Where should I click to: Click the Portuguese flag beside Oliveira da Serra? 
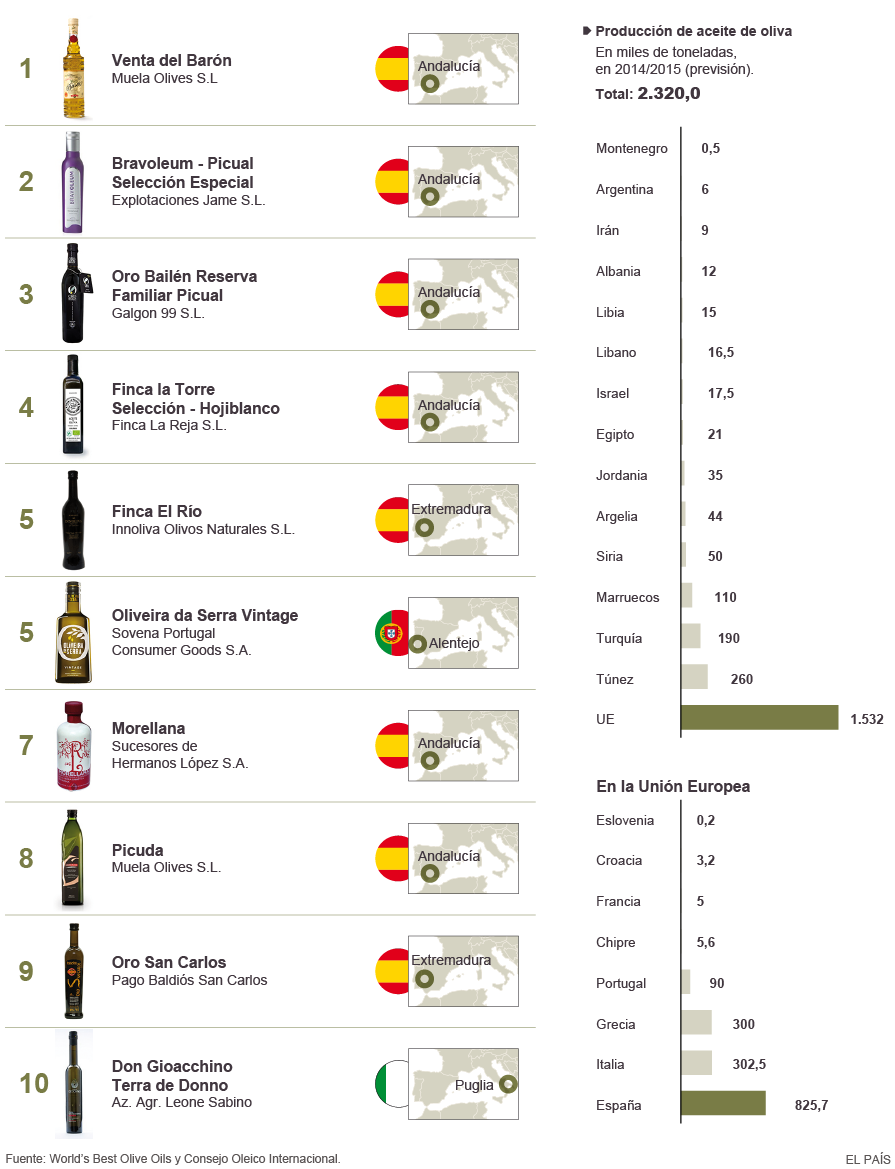click(x=392, y=633)
